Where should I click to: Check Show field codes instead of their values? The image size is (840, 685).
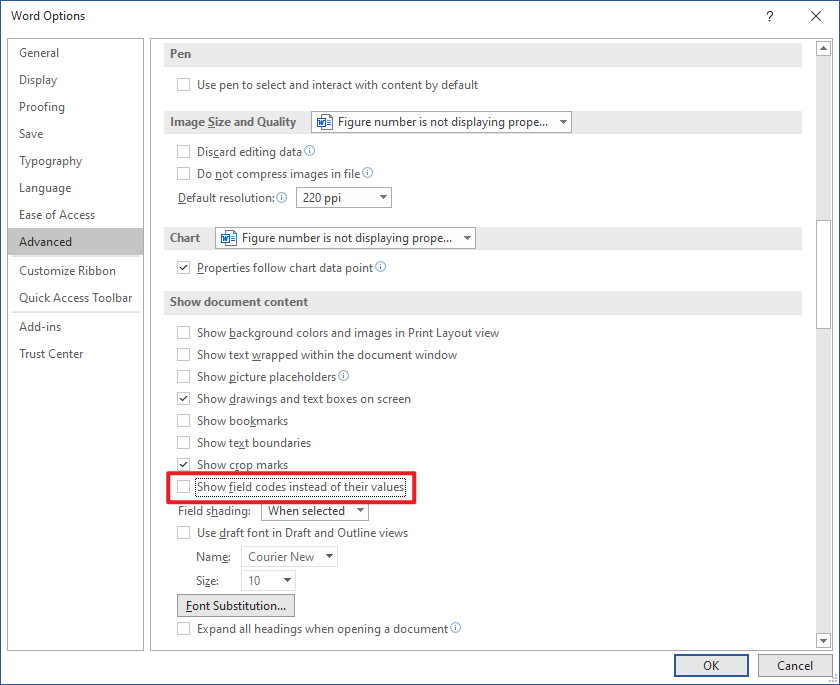point(183,486)
